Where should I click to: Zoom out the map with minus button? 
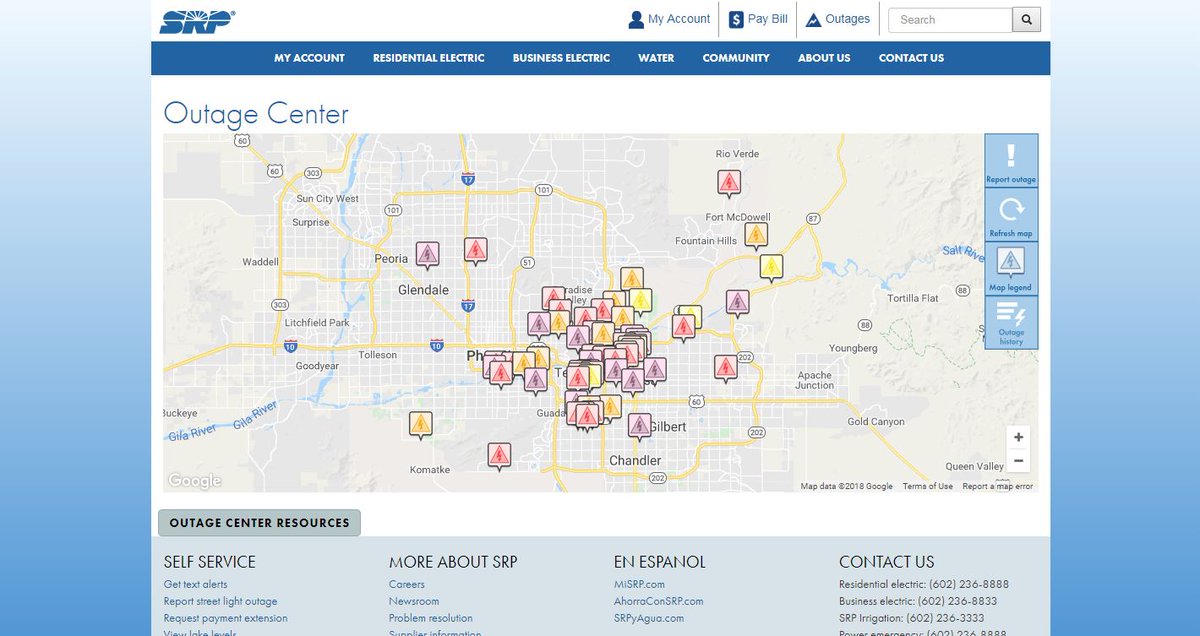pos(1018,461)
